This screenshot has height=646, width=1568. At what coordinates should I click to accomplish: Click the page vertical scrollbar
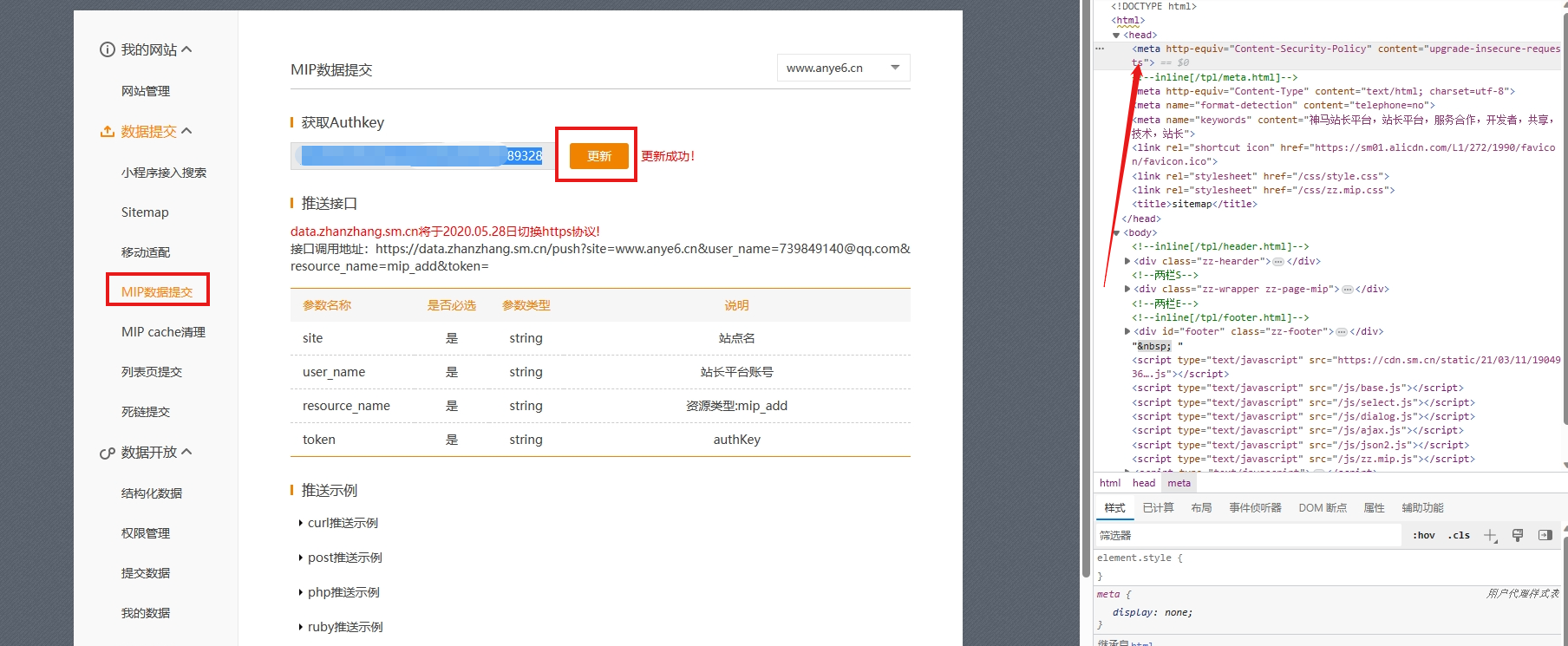(x=1086, y=290)
